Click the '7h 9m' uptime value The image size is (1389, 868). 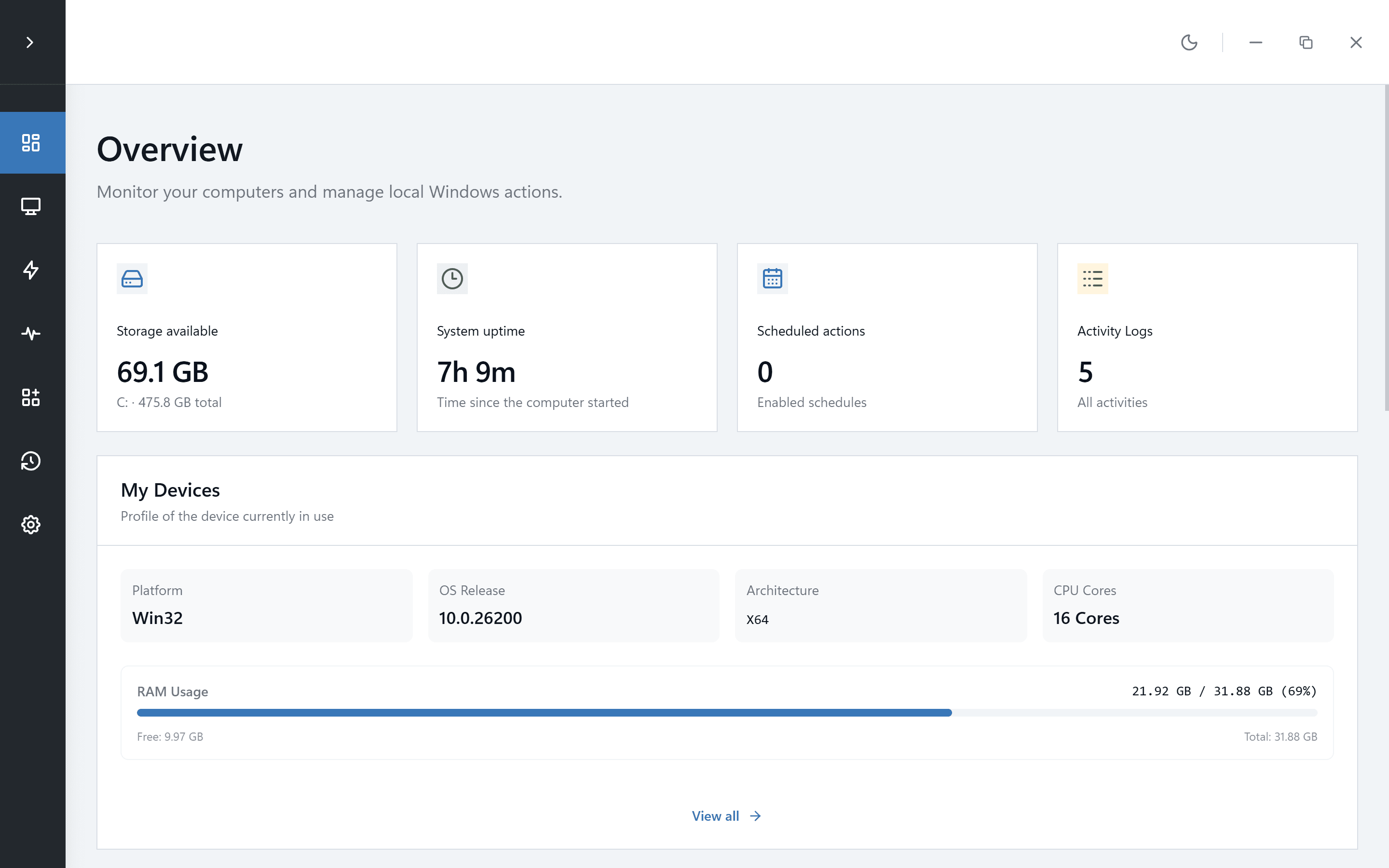coord(477,372)
